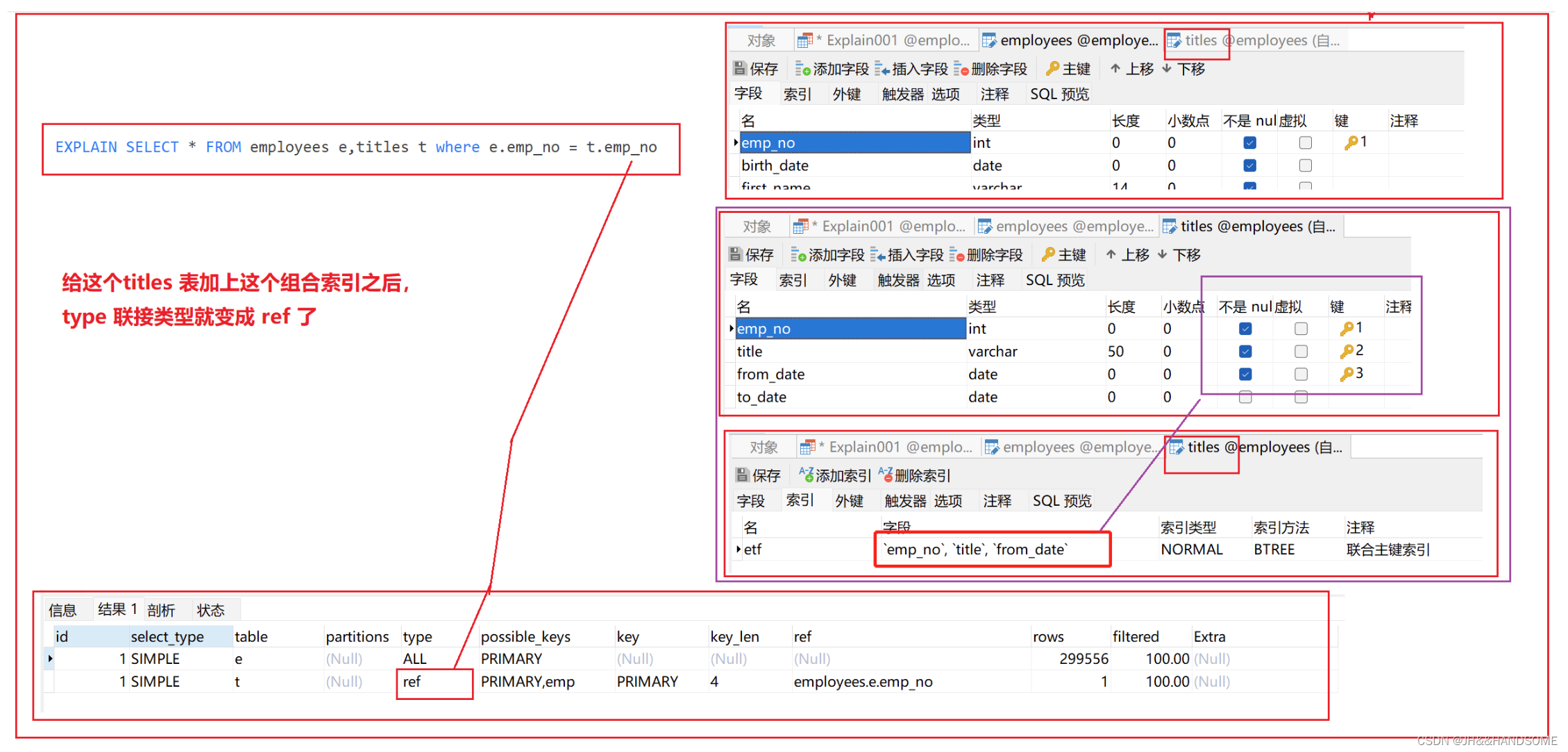
Task: Click Delete Field icon in titles fields panel with from_date row
Action: pyautogui.click(x=957, y=255)
